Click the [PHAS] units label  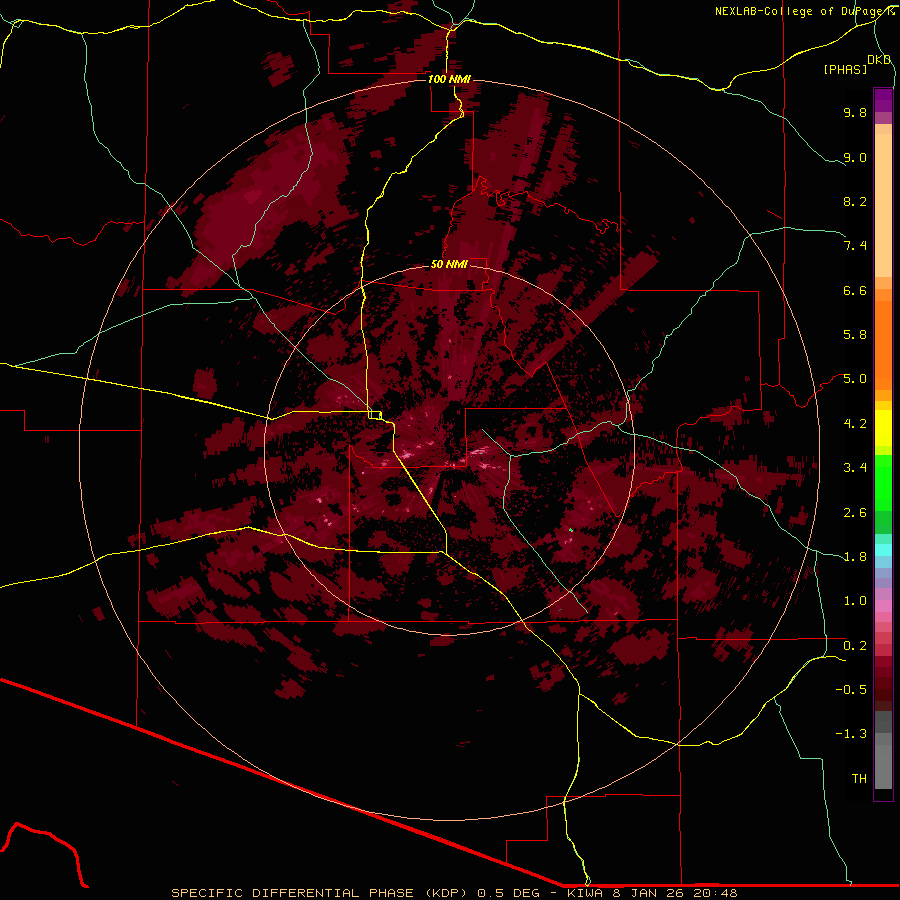click(845, 69)
